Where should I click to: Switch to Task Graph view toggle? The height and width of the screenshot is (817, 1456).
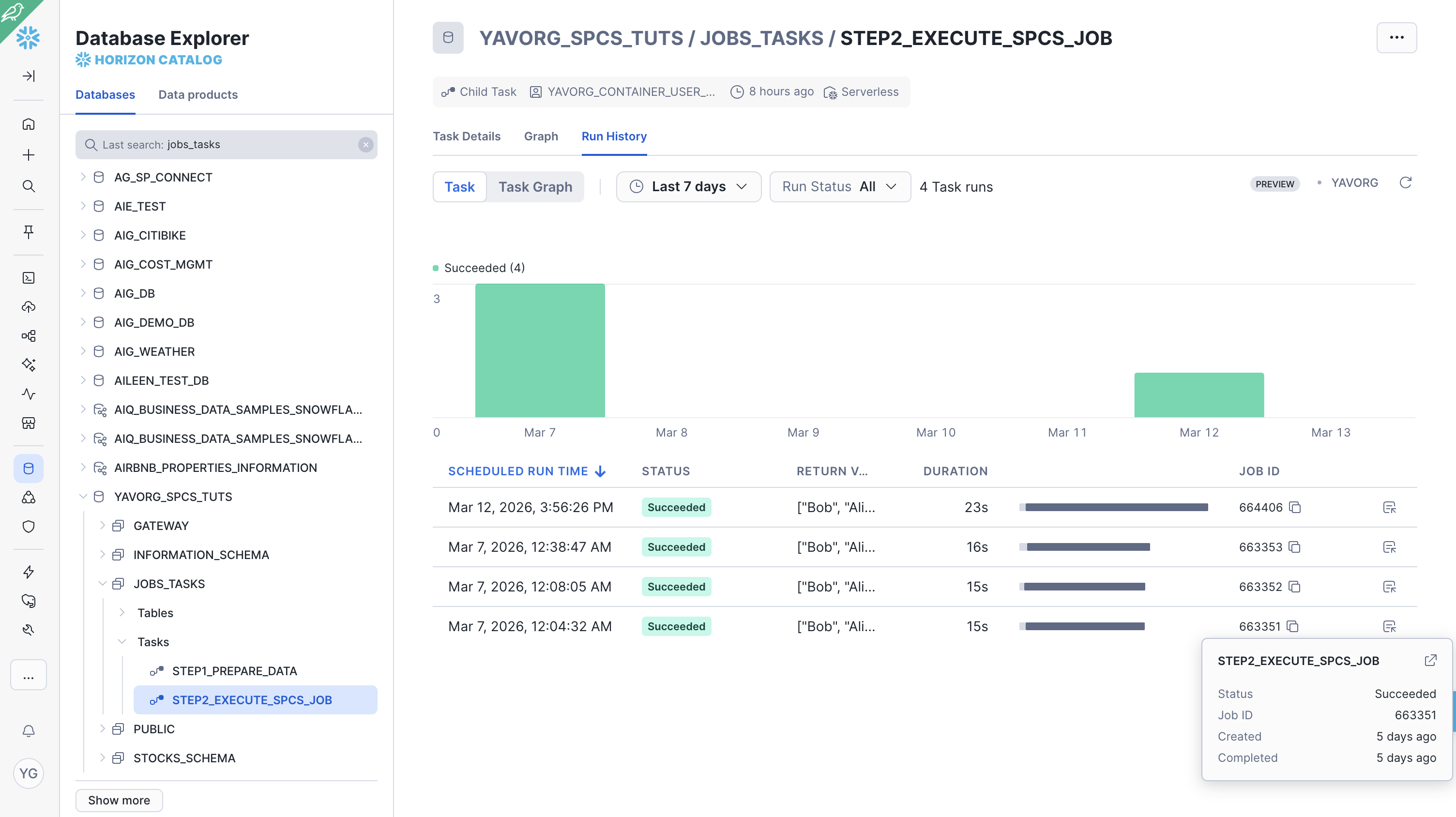tap(535, 186)
